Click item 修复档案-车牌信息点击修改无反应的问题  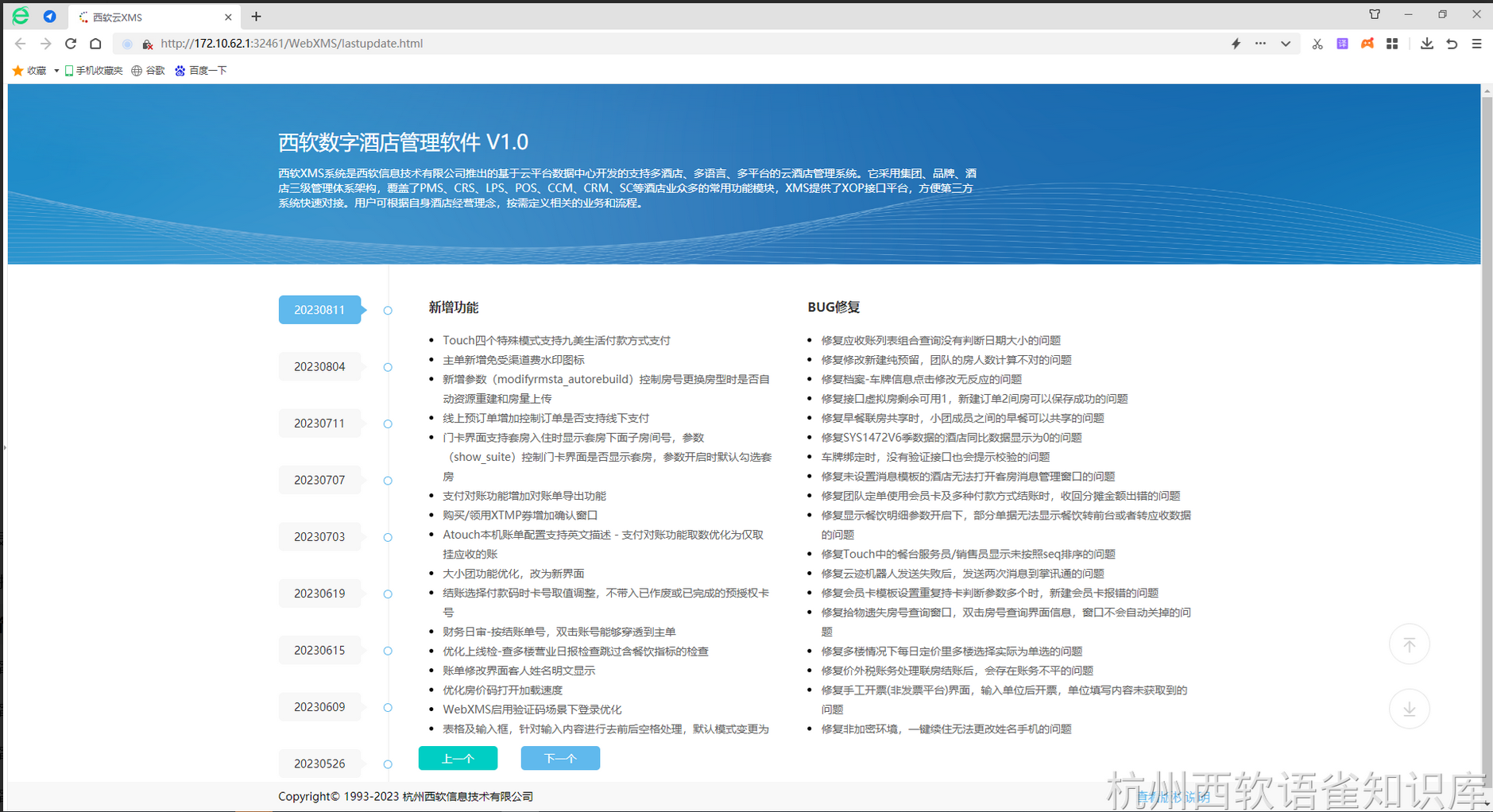pyautogui.click(x=922, y=380)
